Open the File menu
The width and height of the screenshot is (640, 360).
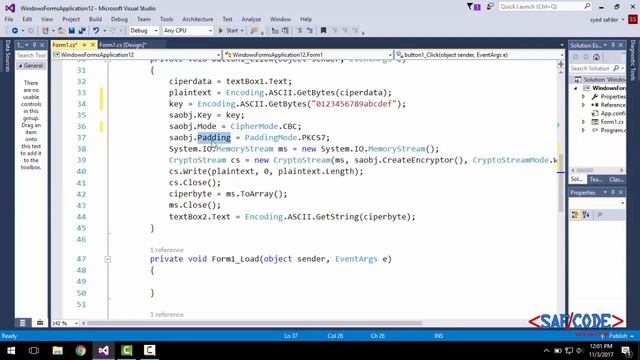click(x=9, y=19)
